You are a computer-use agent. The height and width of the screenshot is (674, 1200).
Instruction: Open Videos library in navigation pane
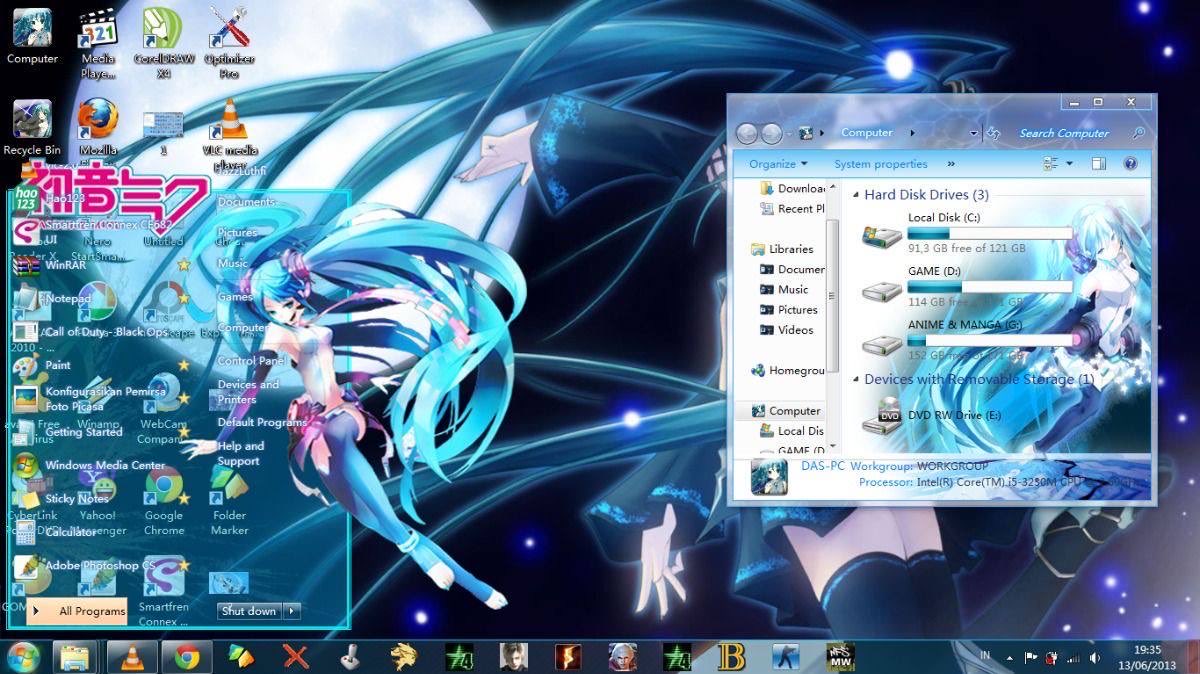(787, 330)
